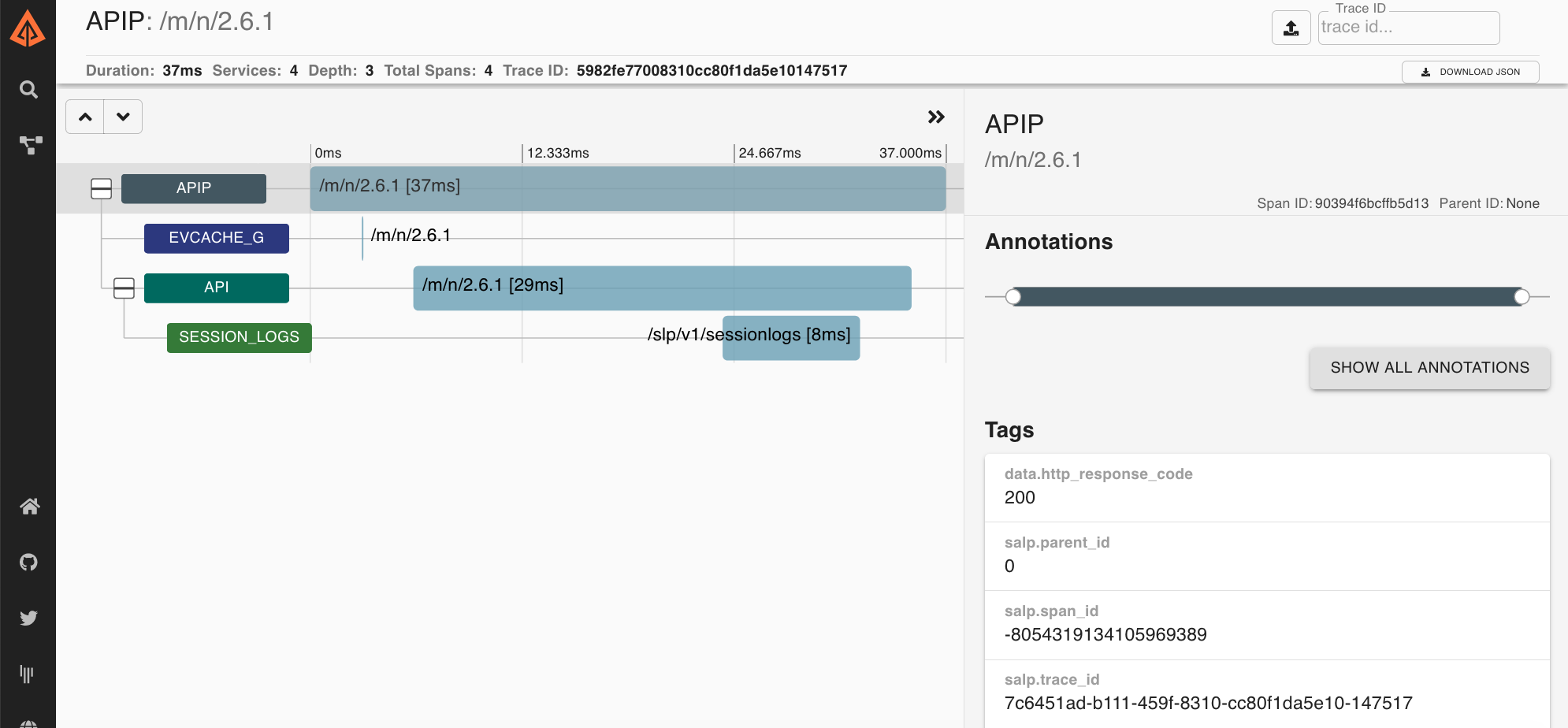Screen dimensions: 1568x728
Task: Click the /m/n/2.6.1 [29ms] span bar
Action: pos(662,288)
